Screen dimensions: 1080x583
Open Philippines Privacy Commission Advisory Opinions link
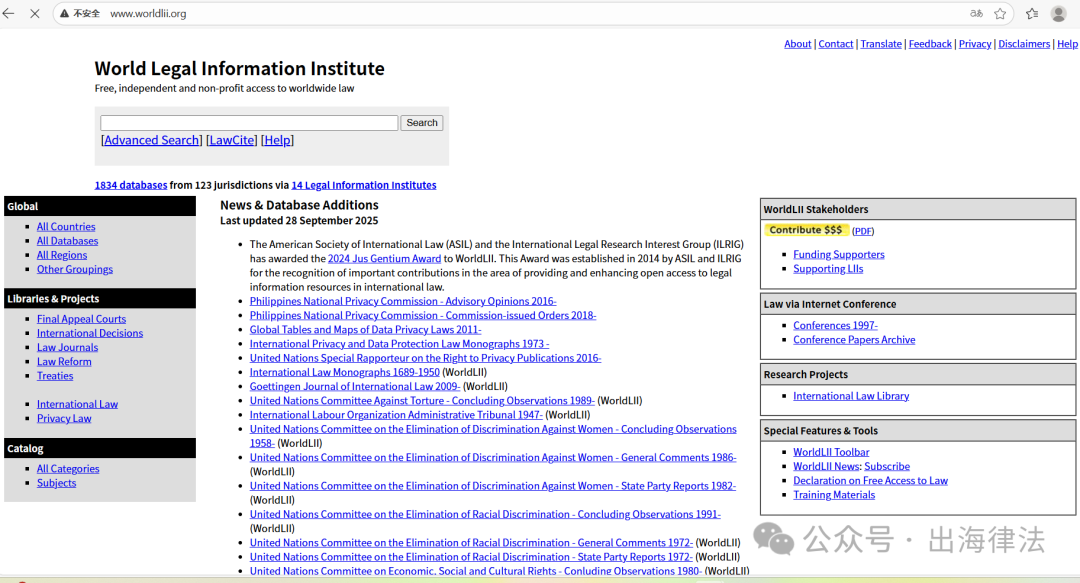pyautogui.click(x=403, y=301)
